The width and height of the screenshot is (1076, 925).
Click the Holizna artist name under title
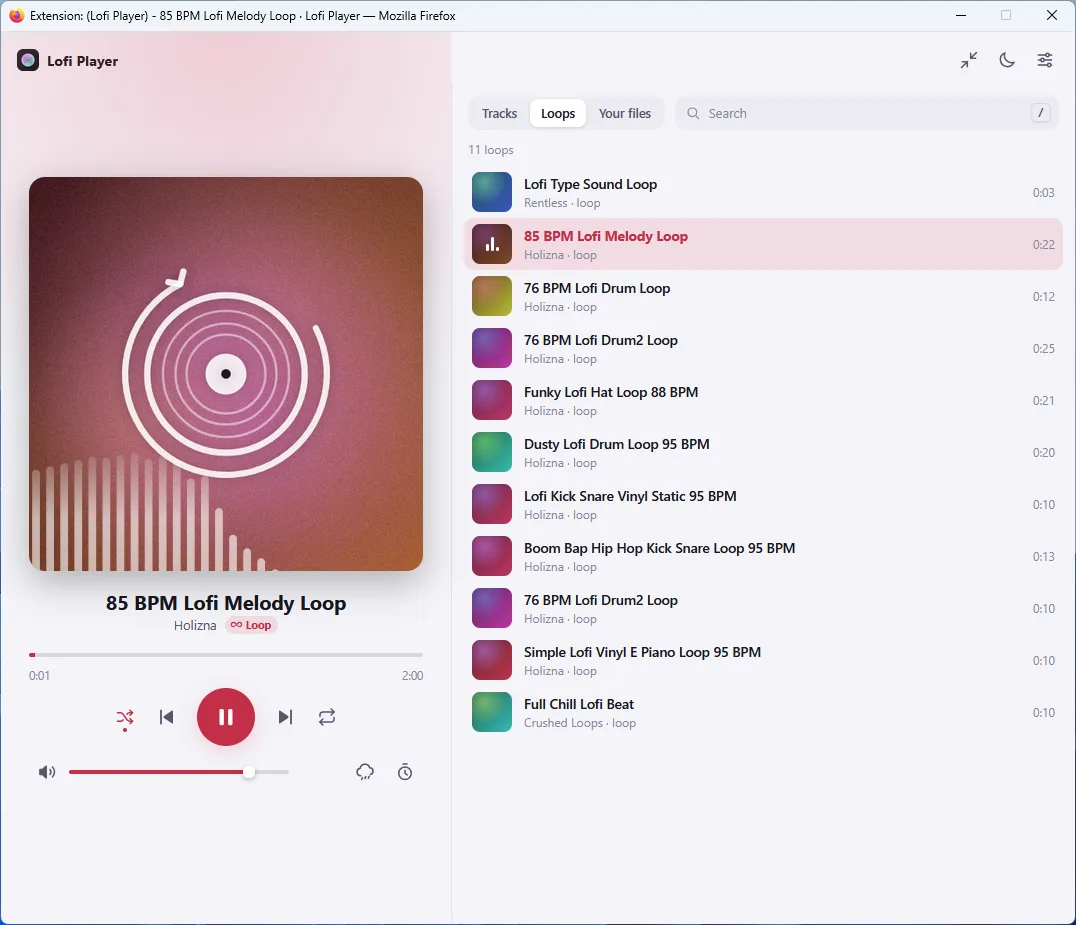[195, 625]
